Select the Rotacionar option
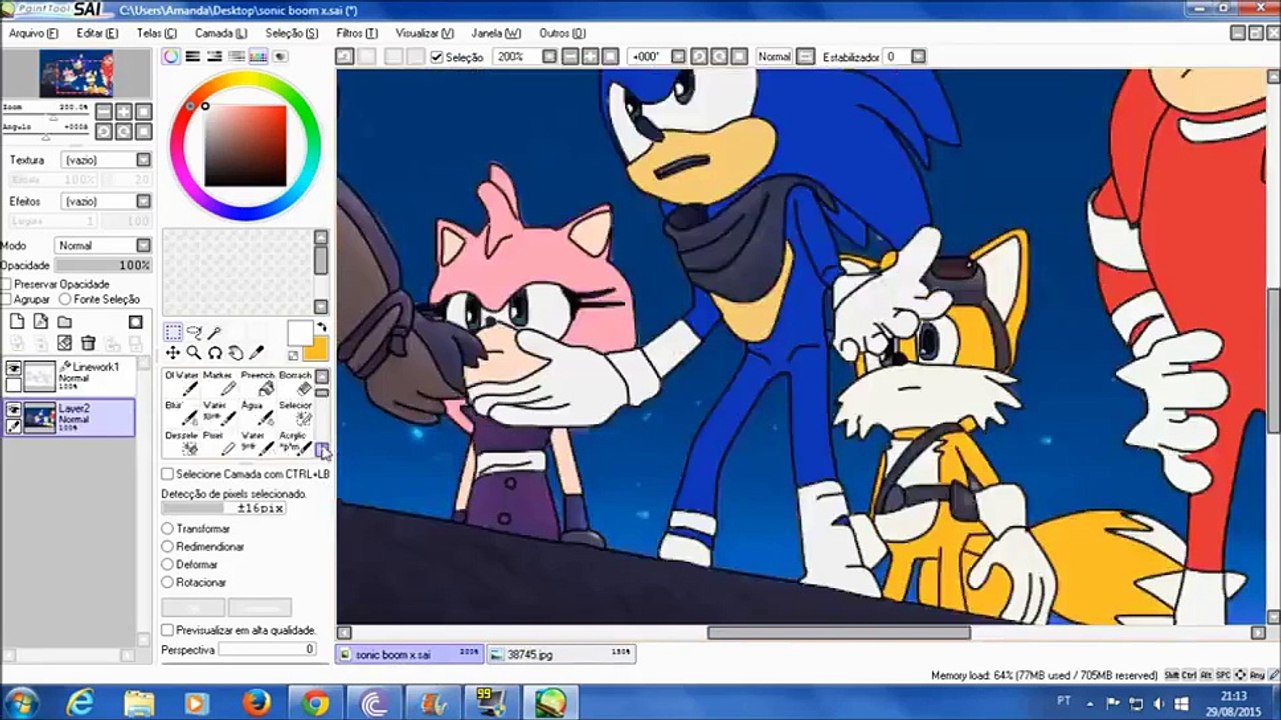The image size is (1281, 720). 168,582
